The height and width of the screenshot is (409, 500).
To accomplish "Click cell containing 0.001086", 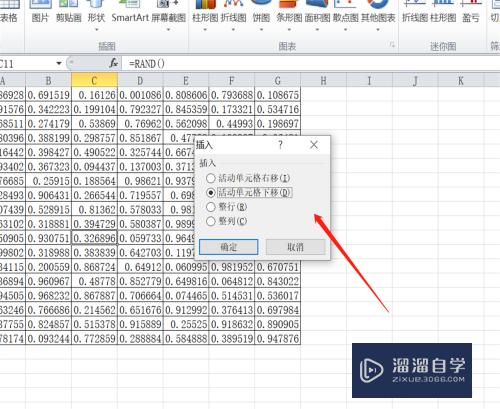I will pyautogui.click(x=140, y=95).
